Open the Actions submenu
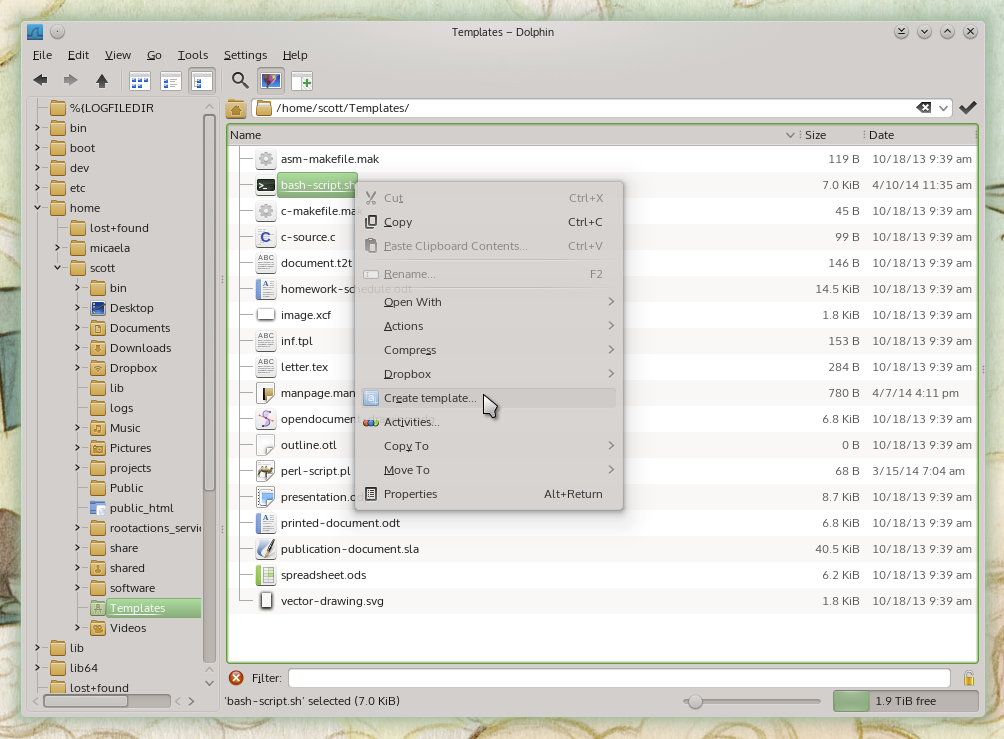Viewport: 1004px width, 739px height. [489, 326]
